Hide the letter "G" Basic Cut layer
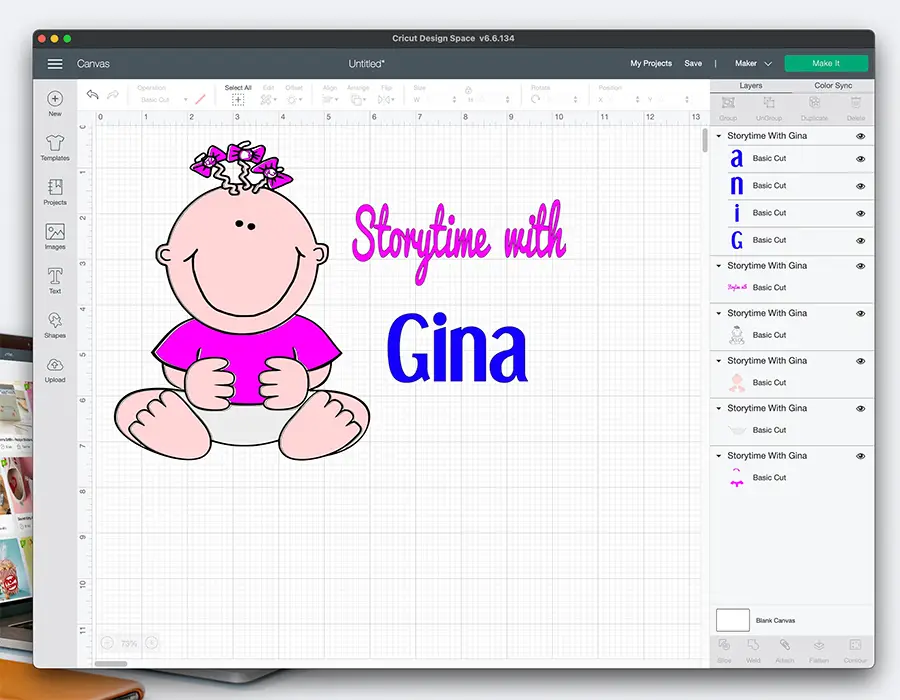 (860, 241)
